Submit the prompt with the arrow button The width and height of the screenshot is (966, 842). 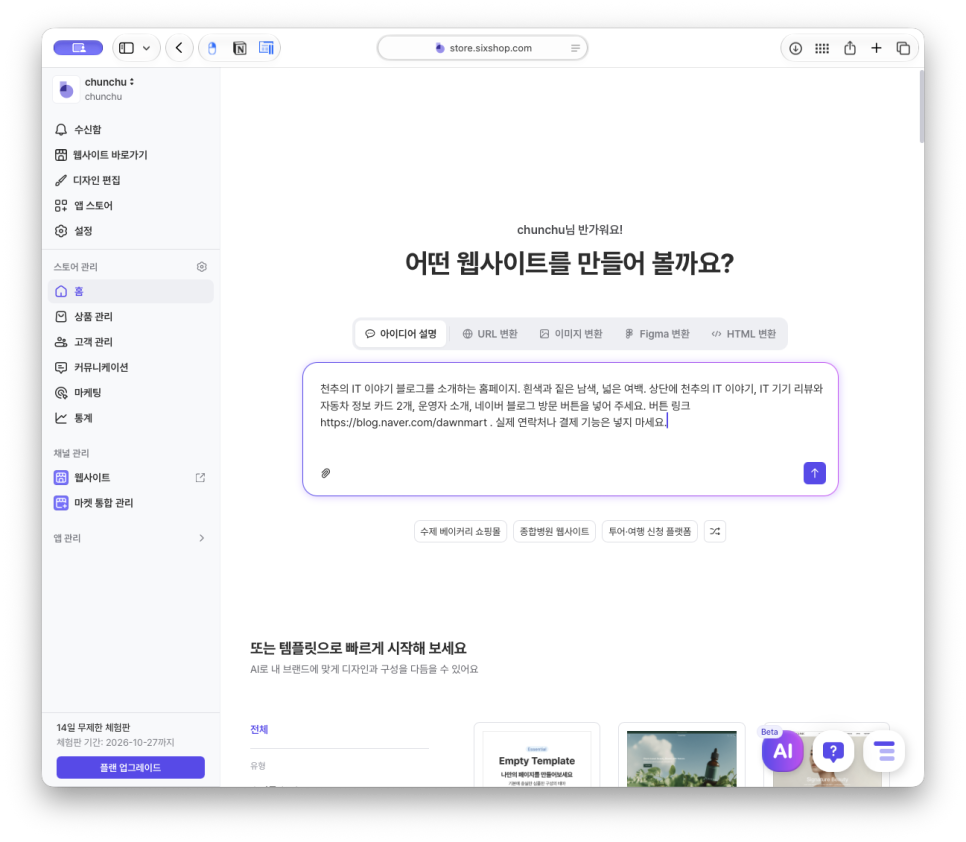pyautogui.click(x=814, y=473)
